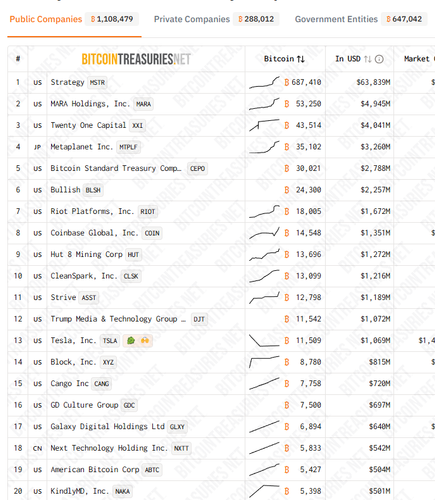The width and height of the screenshot is (435, 500).
Task: Open the MARA Holdings, Inc. link
Action: 90,104
